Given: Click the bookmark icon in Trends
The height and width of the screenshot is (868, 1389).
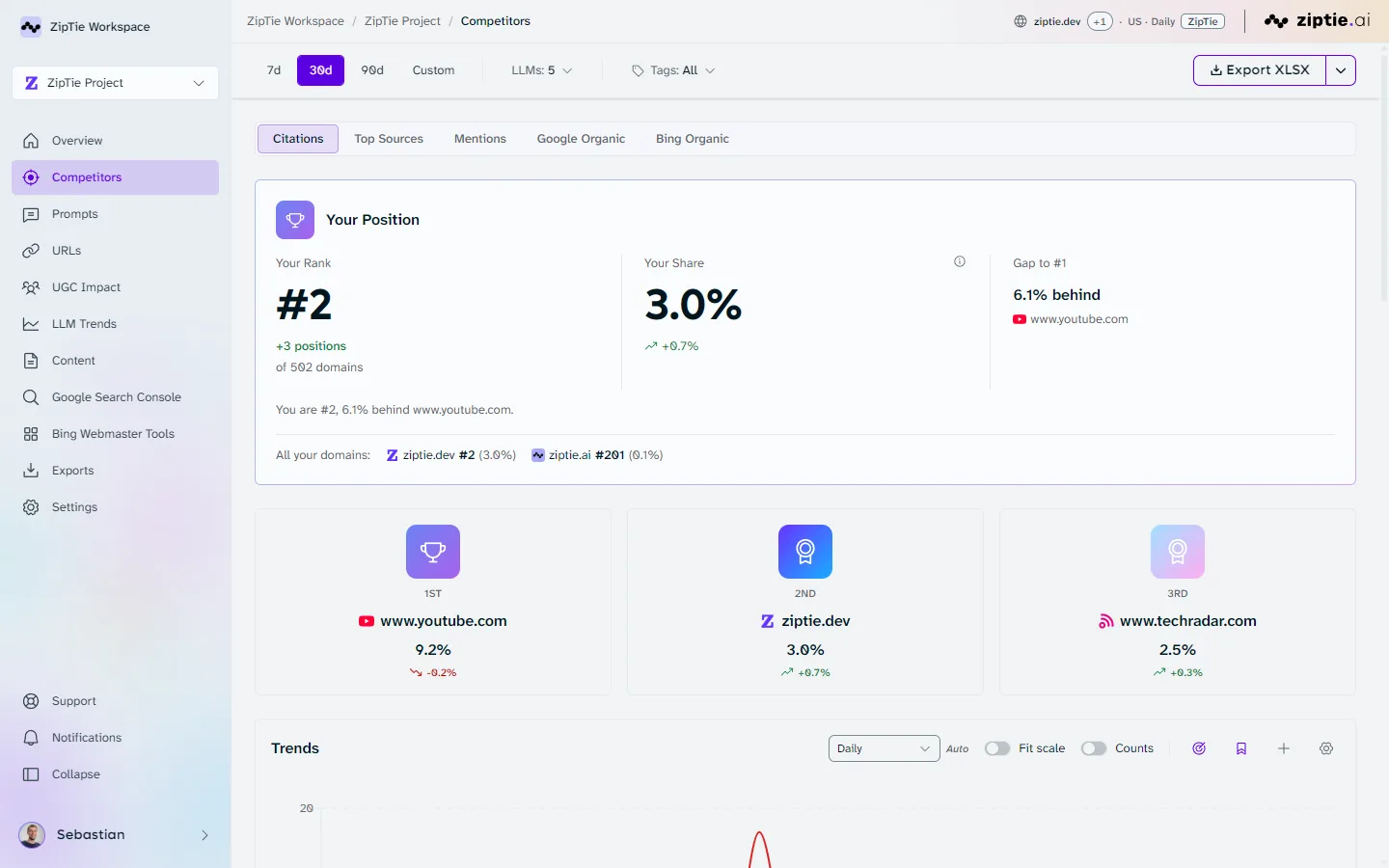Looking at the screenshot, I should point(1241,748).
